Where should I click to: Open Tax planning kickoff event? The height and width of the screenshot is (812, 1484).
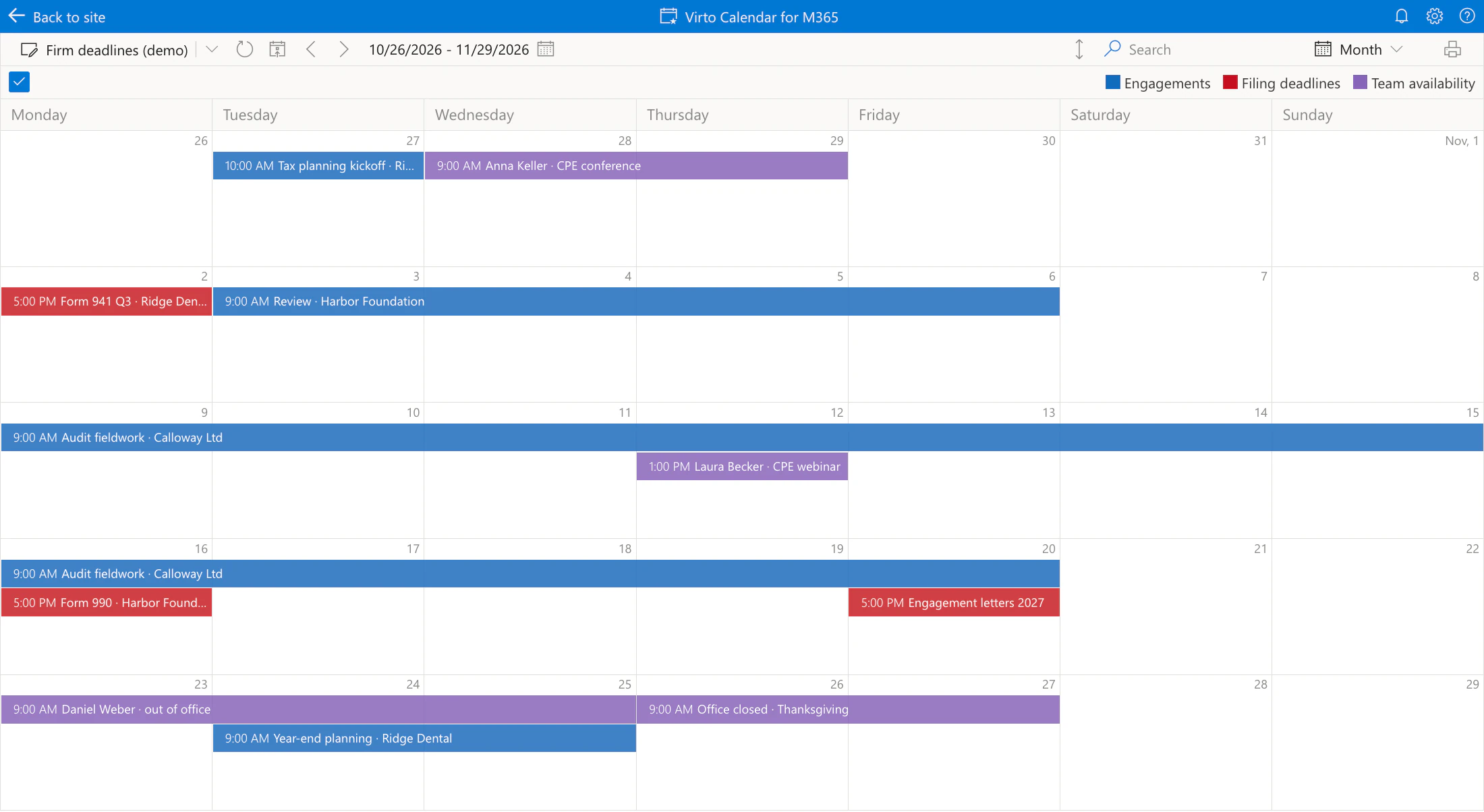(318, 166)
